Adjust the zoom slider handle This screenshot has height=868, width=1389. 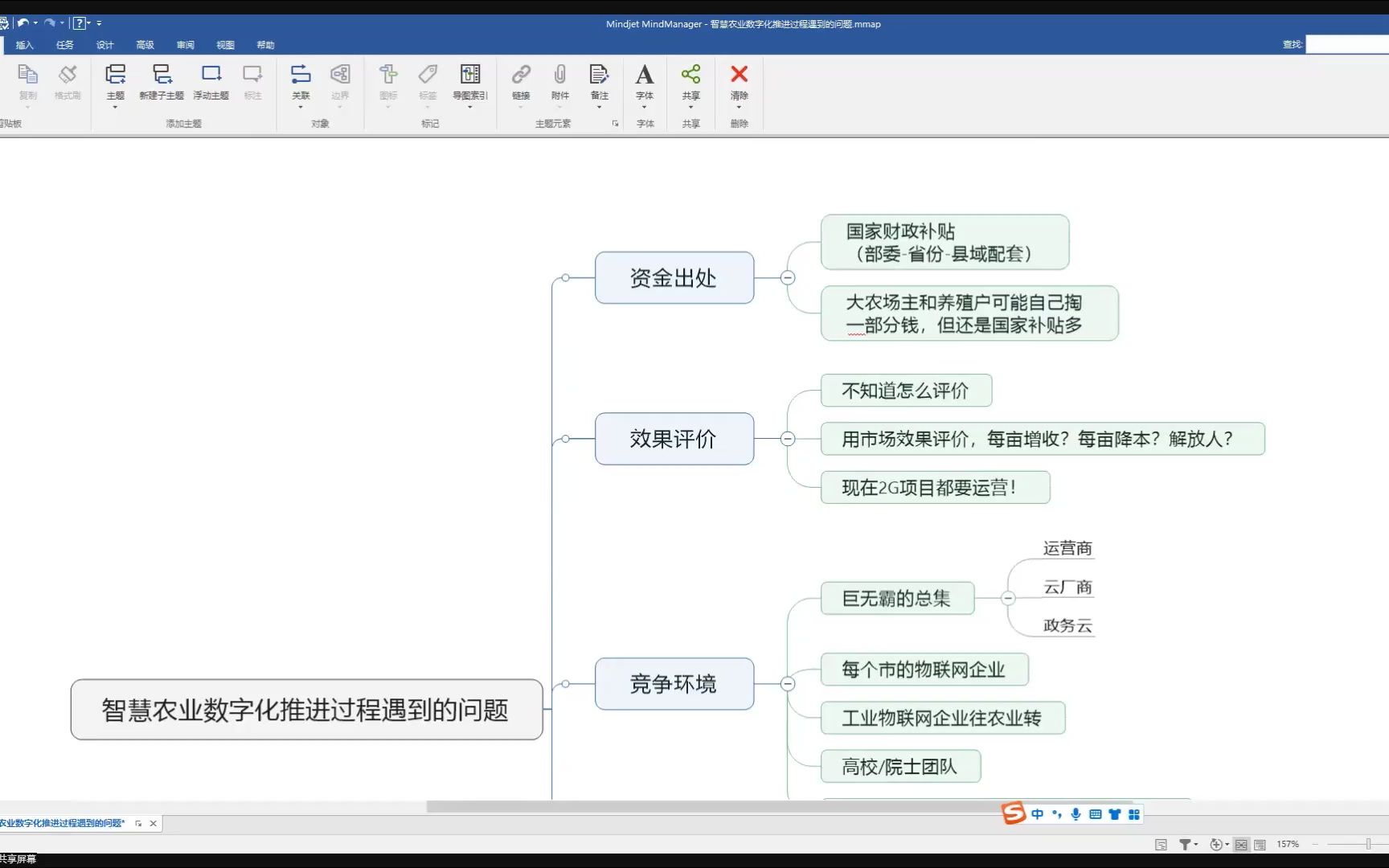click(x=1368, y=844)
